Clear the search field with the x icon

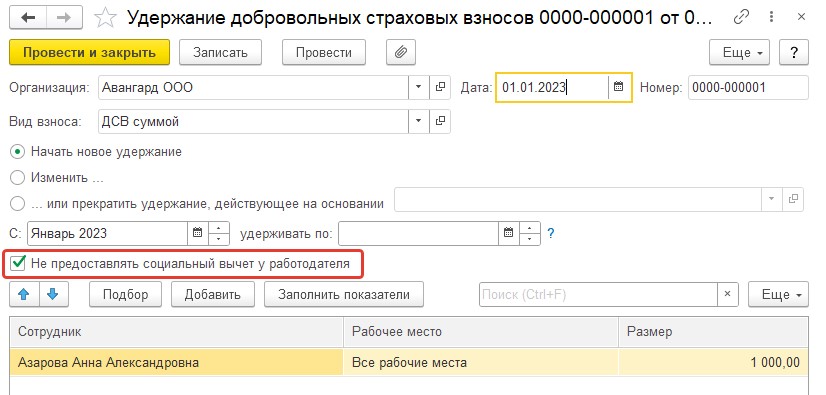[728, 294]
